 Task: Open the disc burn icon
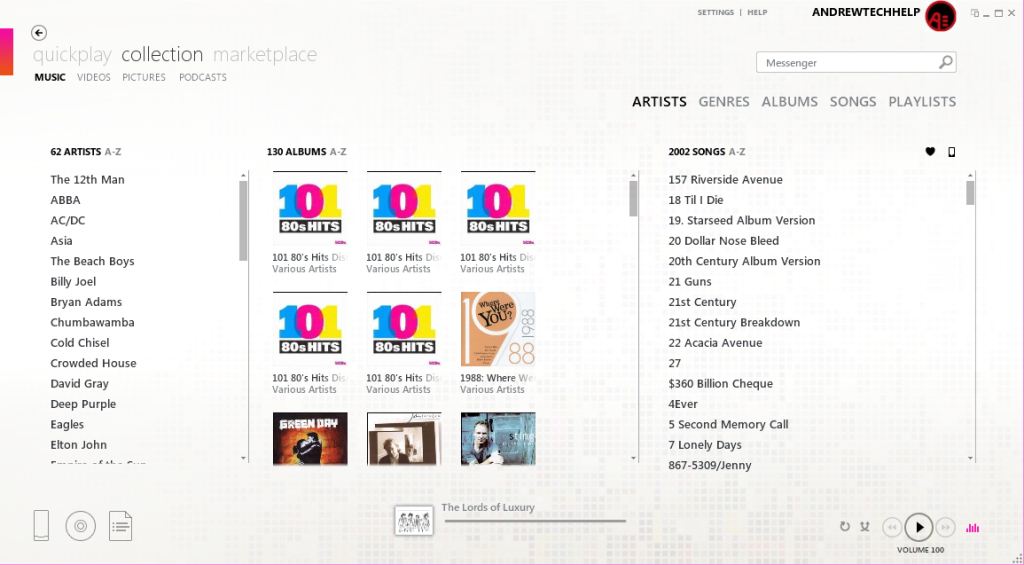point(80,526)
